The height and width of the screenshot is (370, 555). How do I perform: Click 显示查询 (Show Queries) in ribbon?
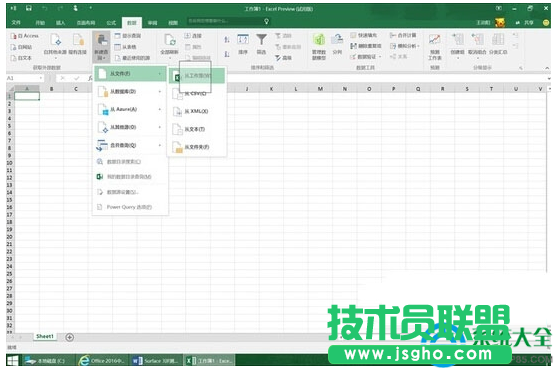(x=127, y=36)
